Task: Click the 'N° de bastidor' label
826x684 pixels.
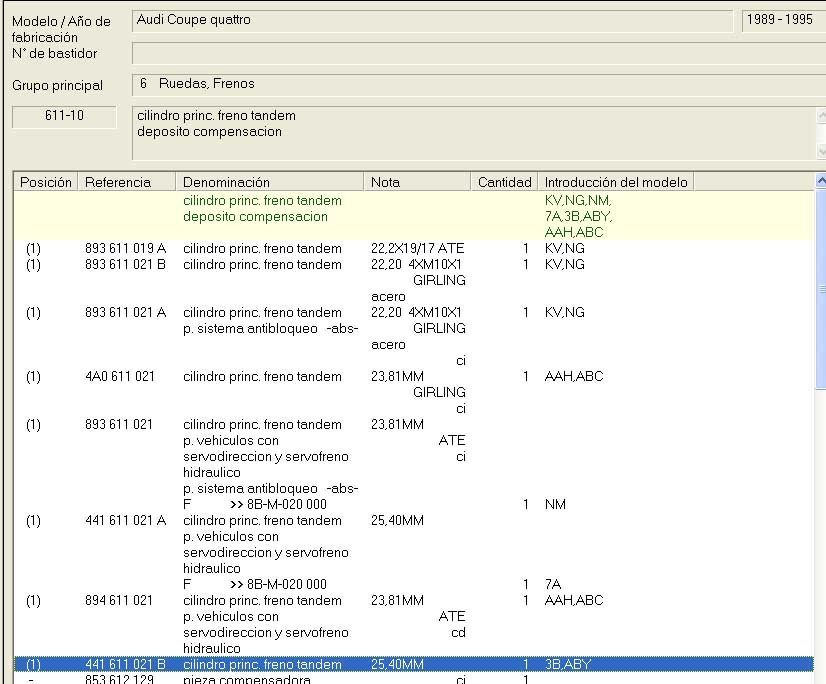Action: (x=54, y=53)
